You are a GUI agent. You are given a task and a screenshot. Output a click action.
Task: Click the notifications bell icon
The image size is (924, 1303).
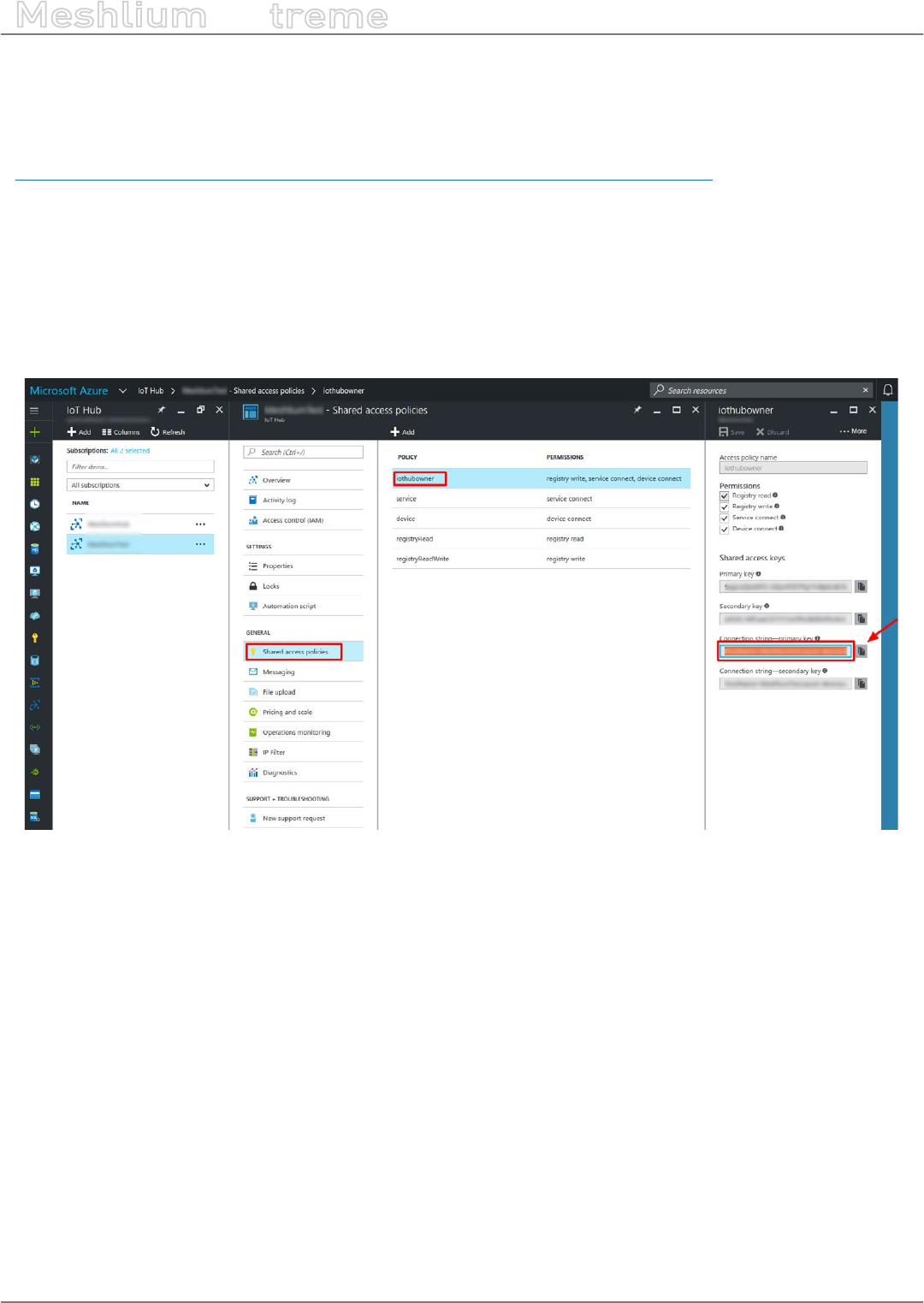point(888,390)
